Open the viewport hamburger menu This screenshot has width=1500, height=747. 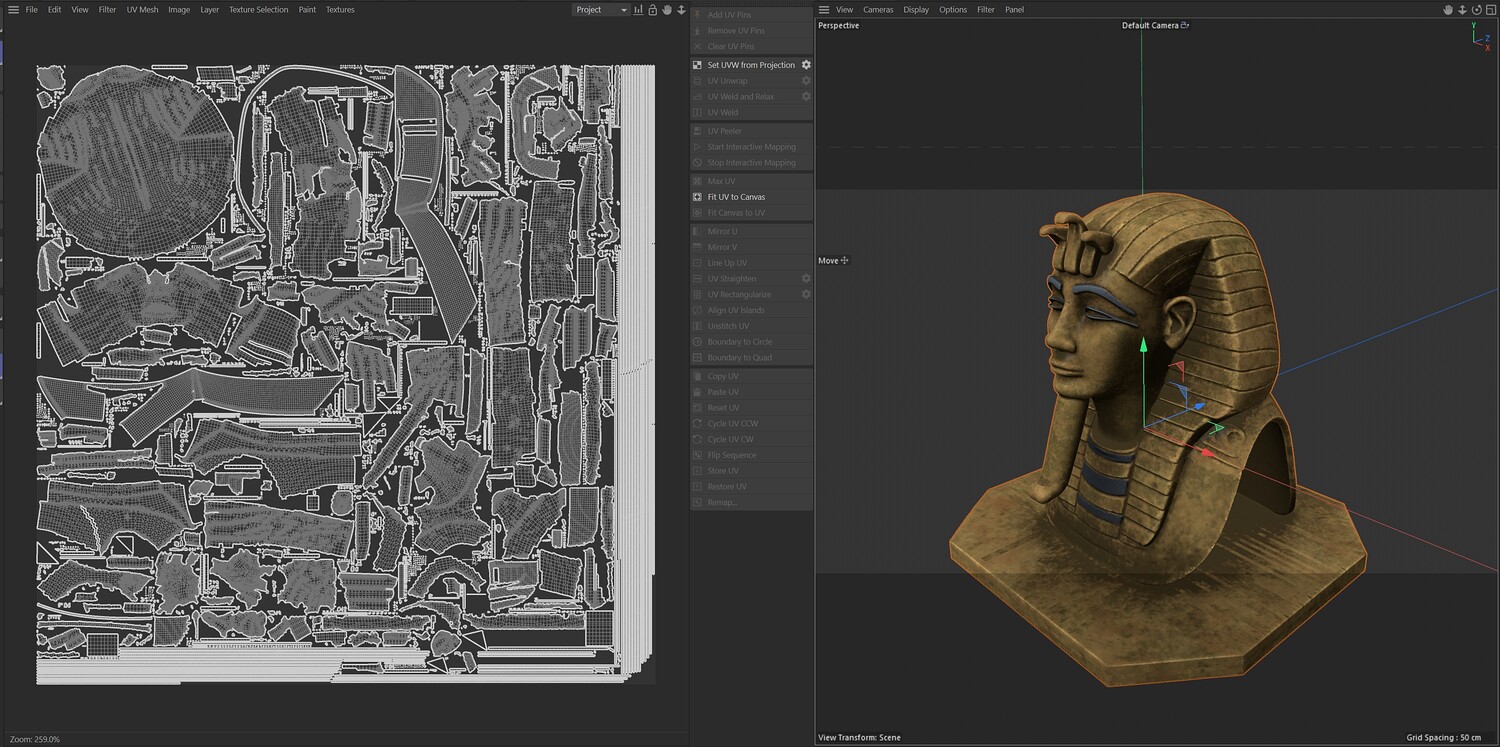[x=824, y=10]
